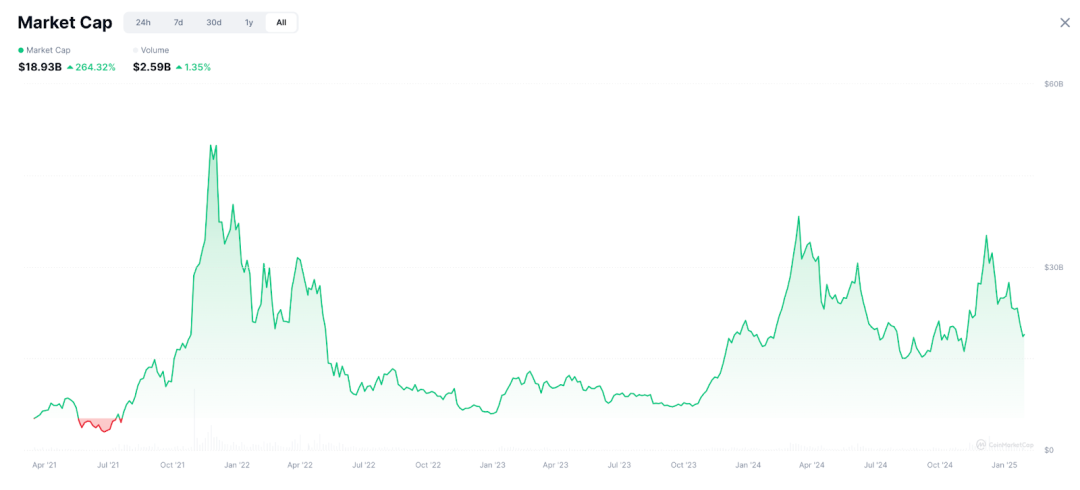Click the $60B y-axis label
Image resolution: width=1080 pixels, height=490 pixels.
[1053, 84]
